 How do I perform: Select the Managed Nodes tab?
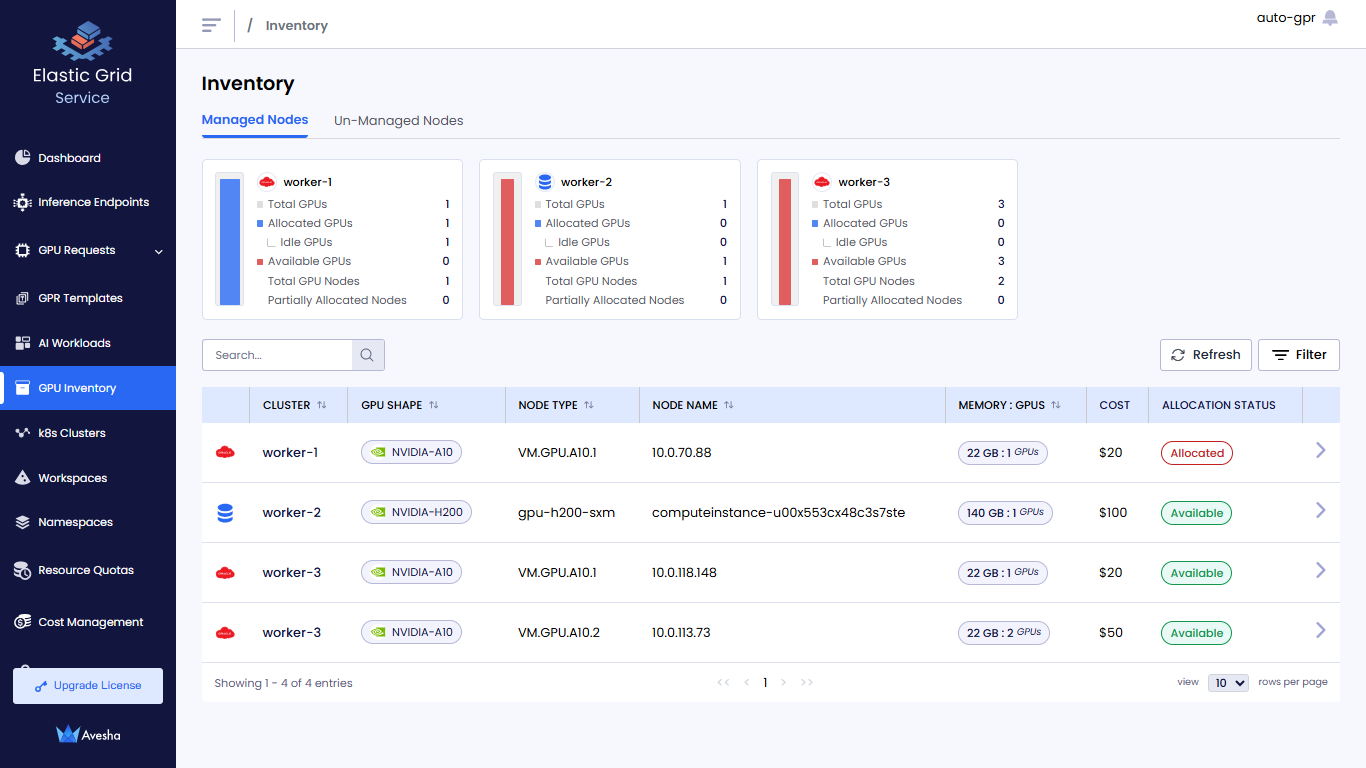(255, 120)
